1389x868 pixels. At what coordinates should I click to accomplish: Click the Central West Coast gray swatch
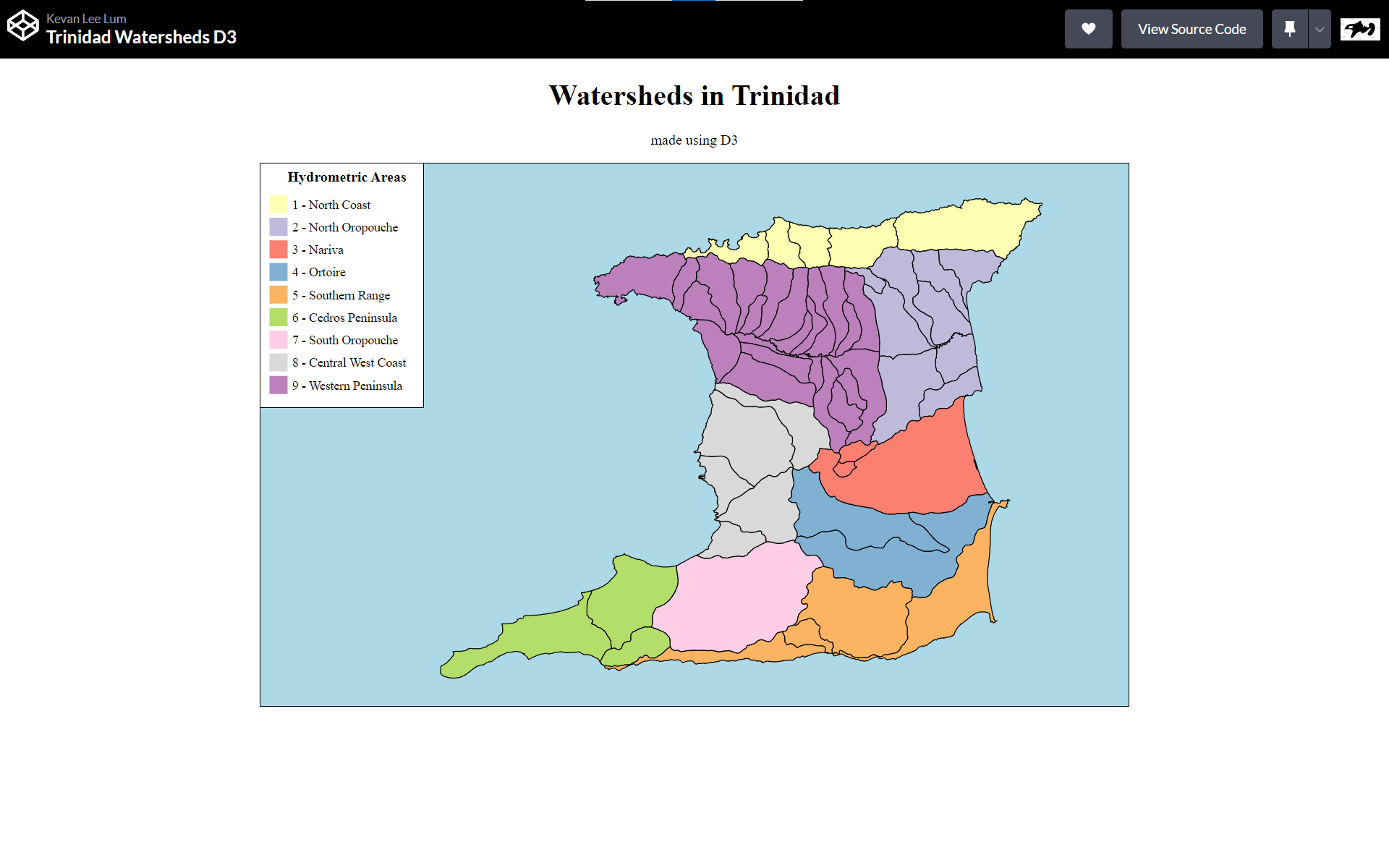[279, 362]
